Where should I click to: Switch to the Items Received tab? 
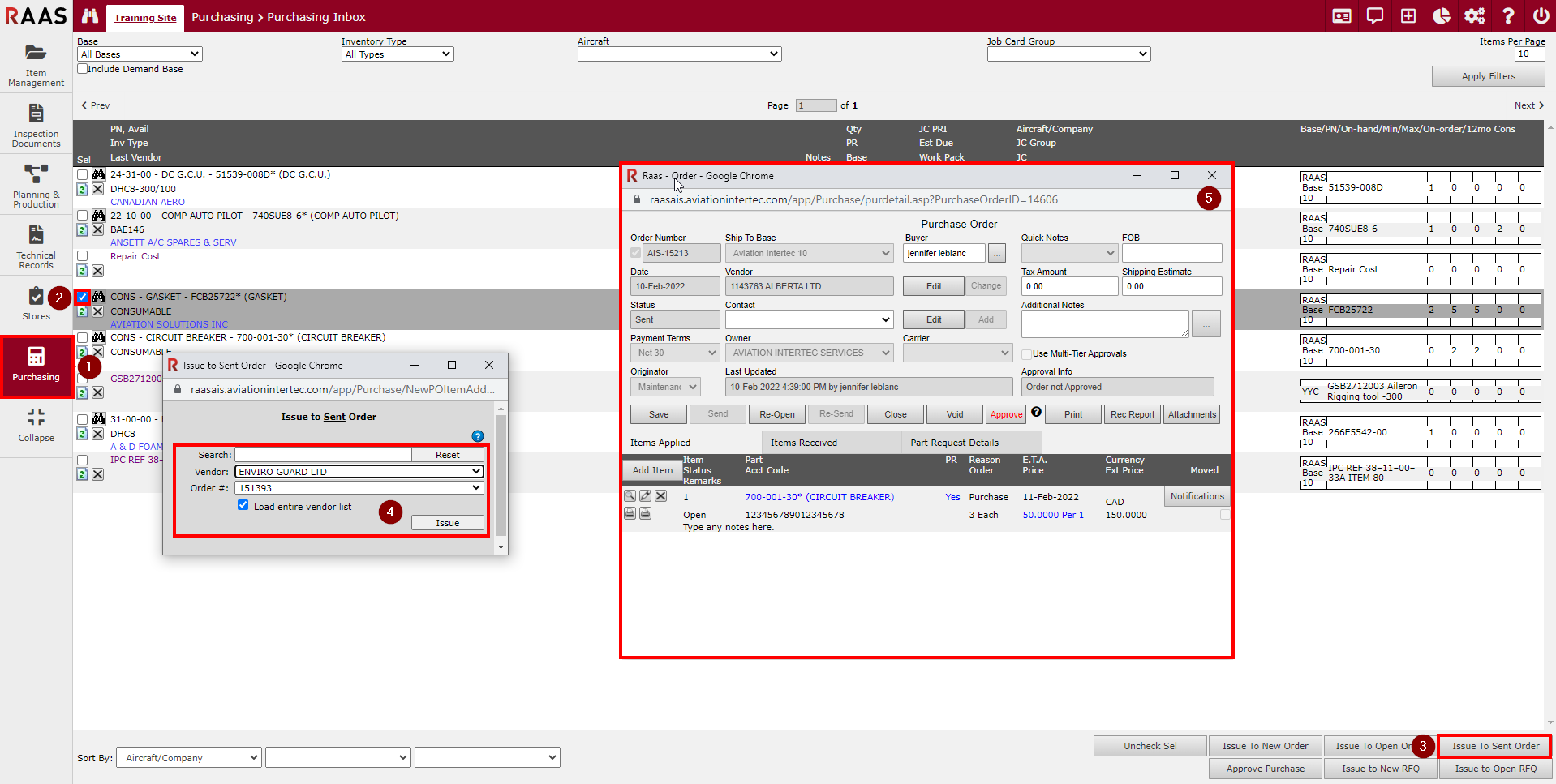pyautogui.click(x=803, y=443)
